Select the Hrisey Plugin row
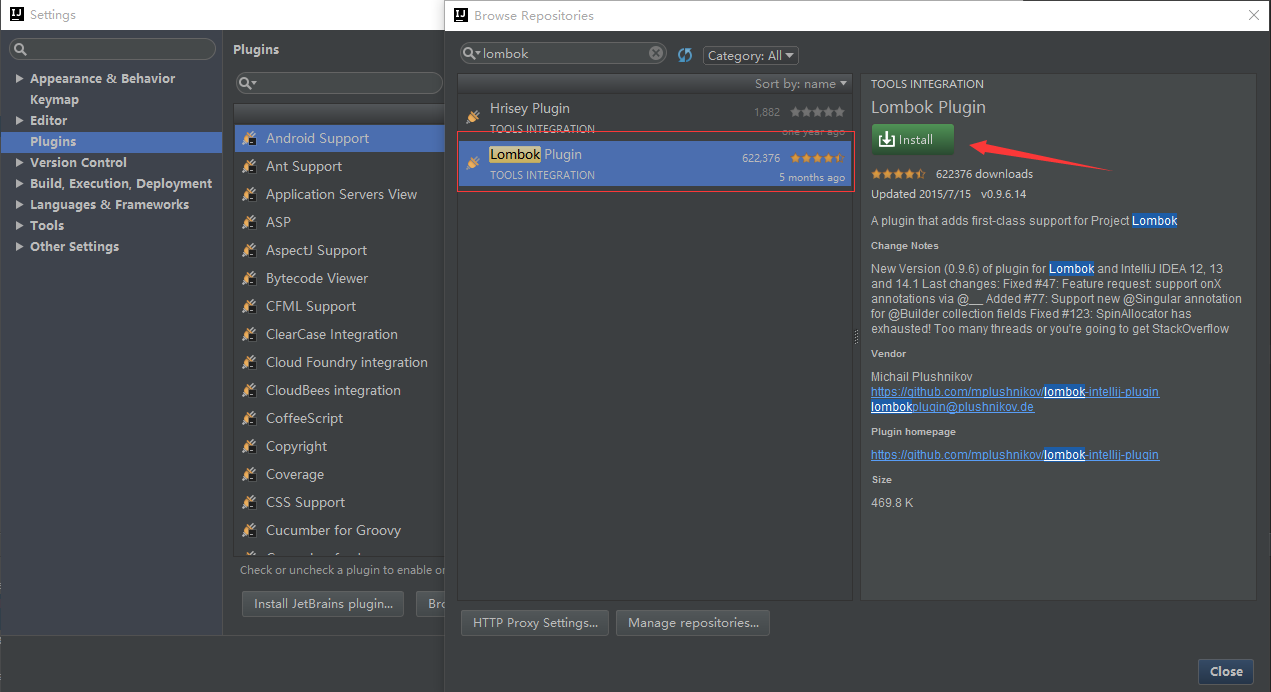 click(x=655, y=117)
